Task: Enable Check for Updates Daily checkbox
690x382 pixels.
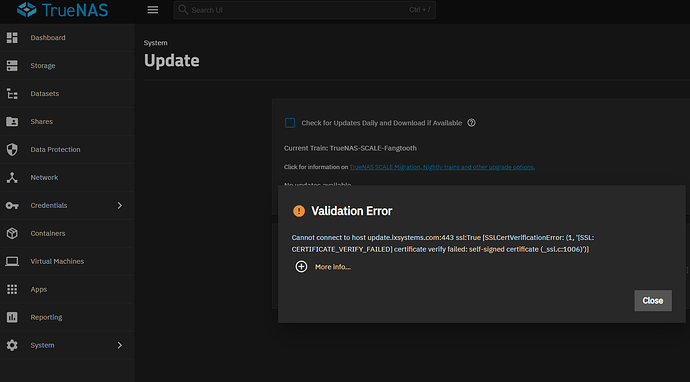Action: coord(290,123)
